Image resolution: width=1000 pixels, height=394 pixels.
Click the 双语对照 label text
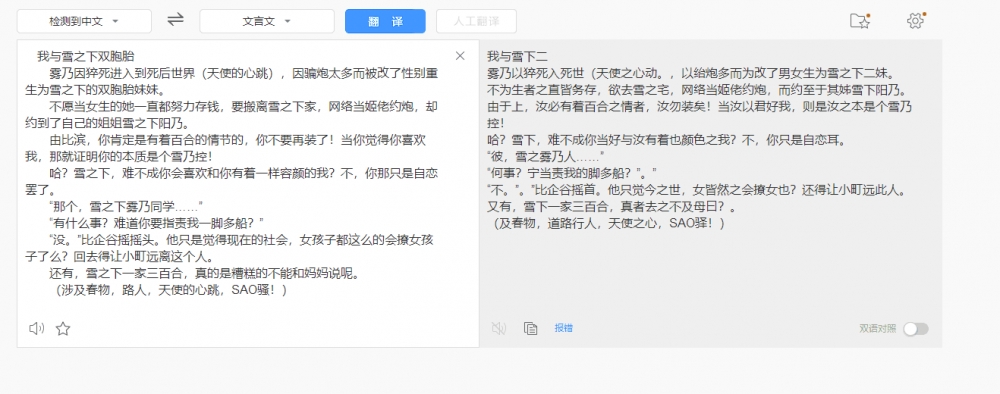tap(878, 328)
